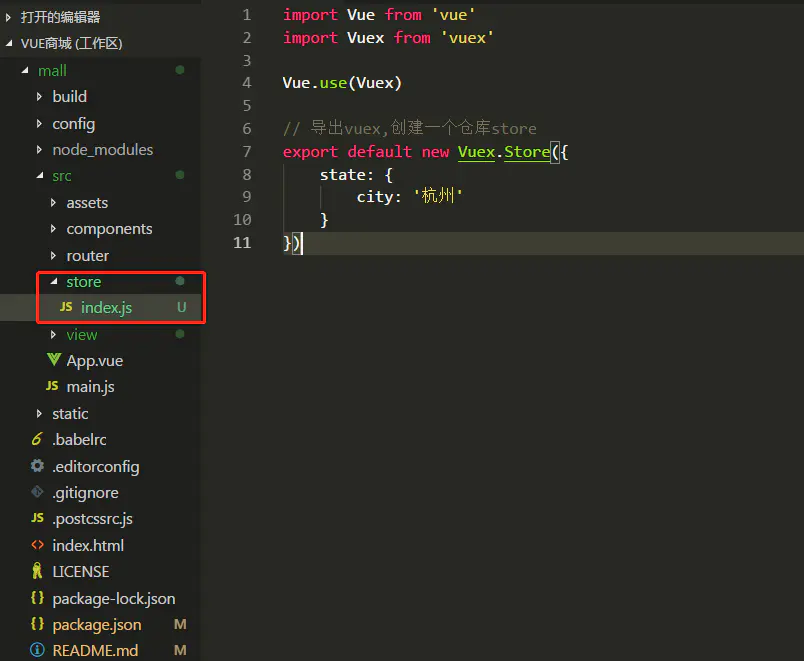Collapse the mall folder arrow
Viewport: 804px width, 661px height.
[x=25, y=70]
